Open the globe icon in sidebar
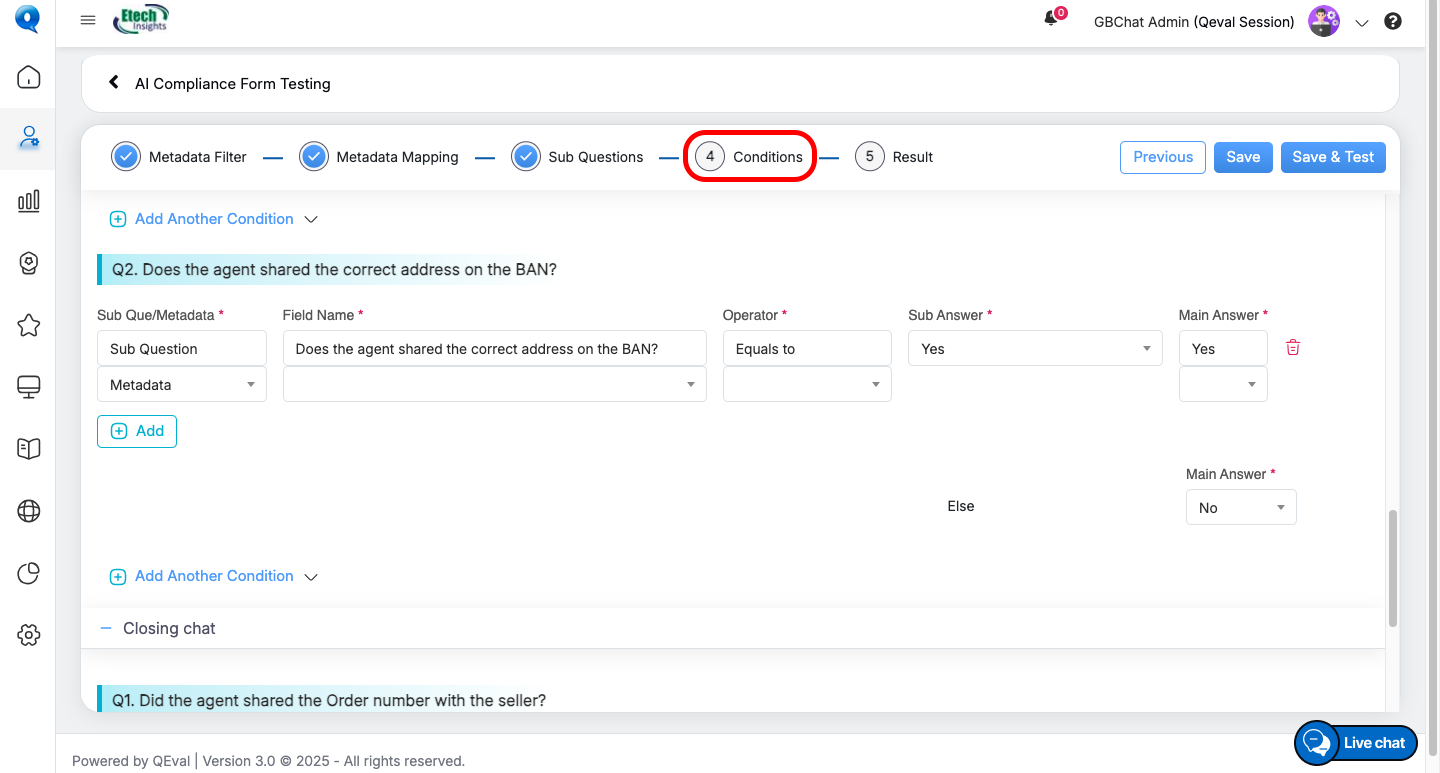The height and width of the screenshot is (773, 1440). 29,511
